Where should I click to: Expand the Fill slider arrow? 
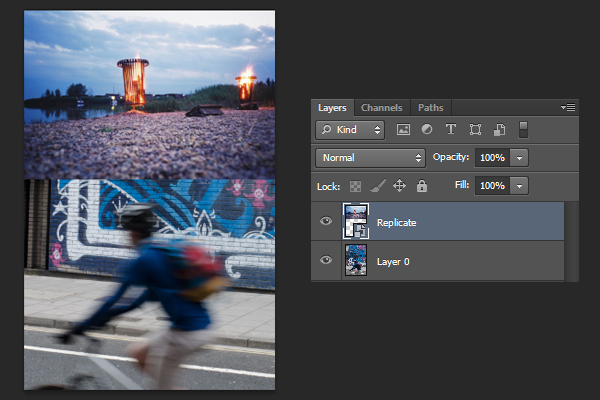pos(519,186)
